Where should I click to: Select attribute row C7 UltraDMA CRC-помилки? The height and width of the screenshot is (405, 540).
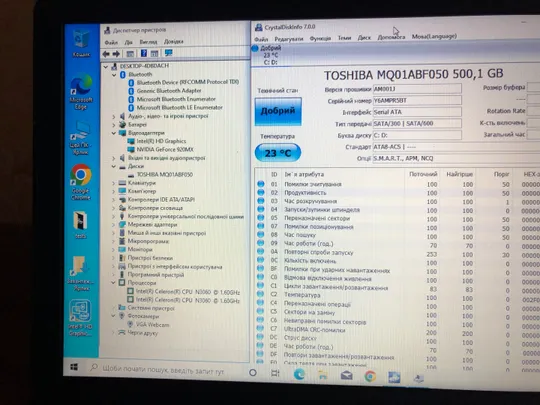point(398,330)
